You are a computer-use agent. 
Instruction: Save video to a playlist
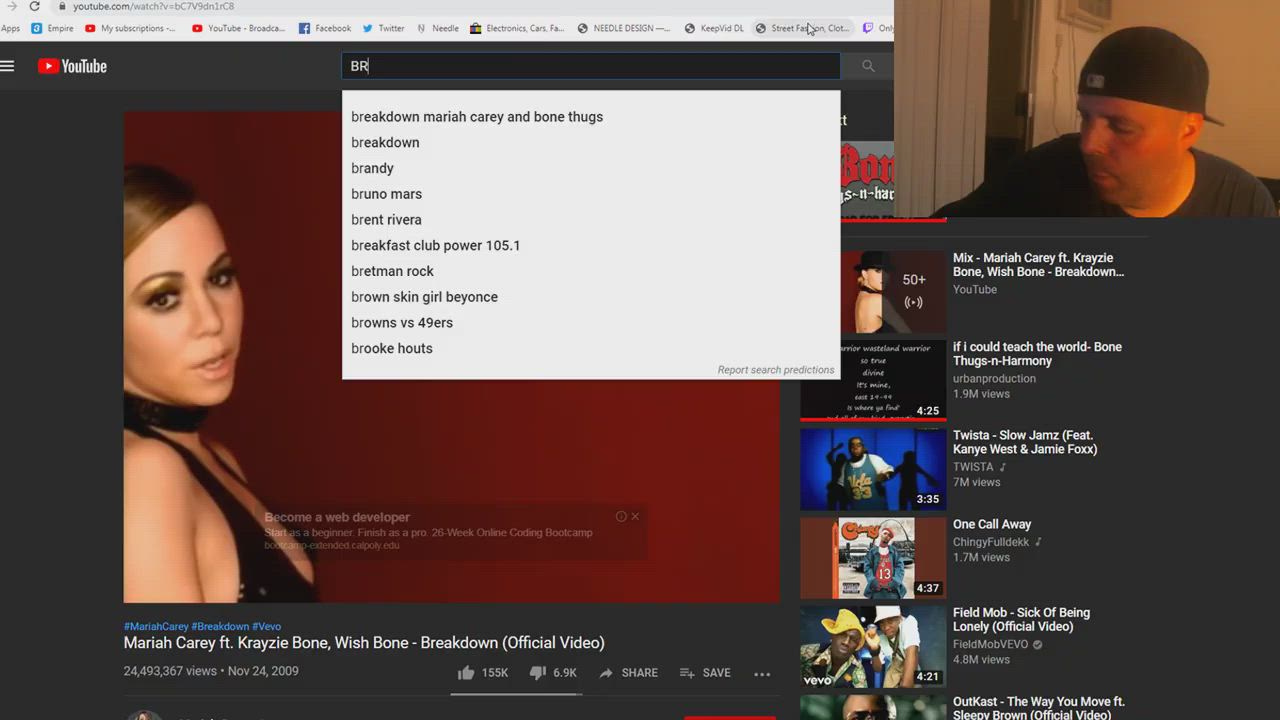pos(705,673)
